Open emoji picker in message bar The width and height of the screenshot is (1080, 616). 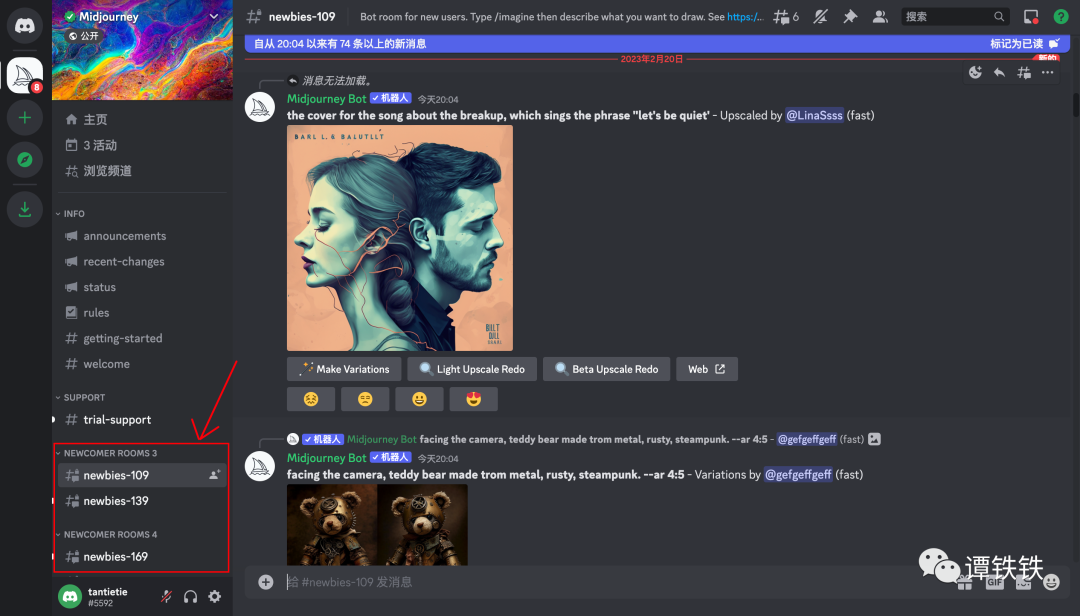pyautogui.click(x=1051, y=583)
